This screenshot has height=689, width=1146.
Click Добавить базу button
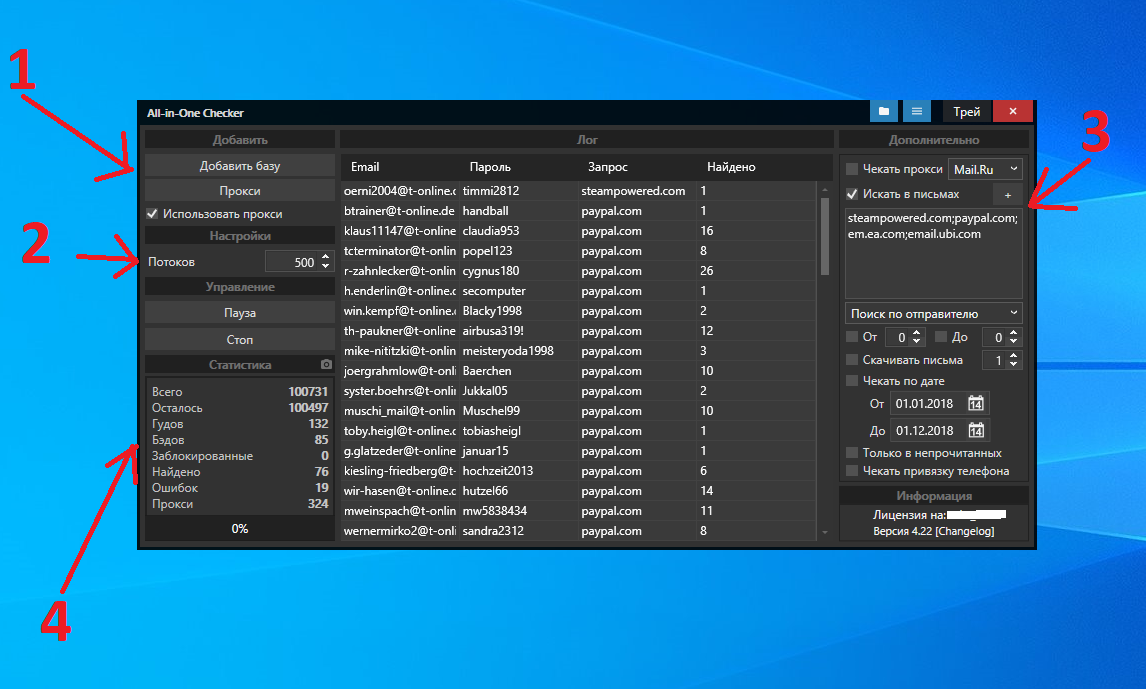point(240,166)
